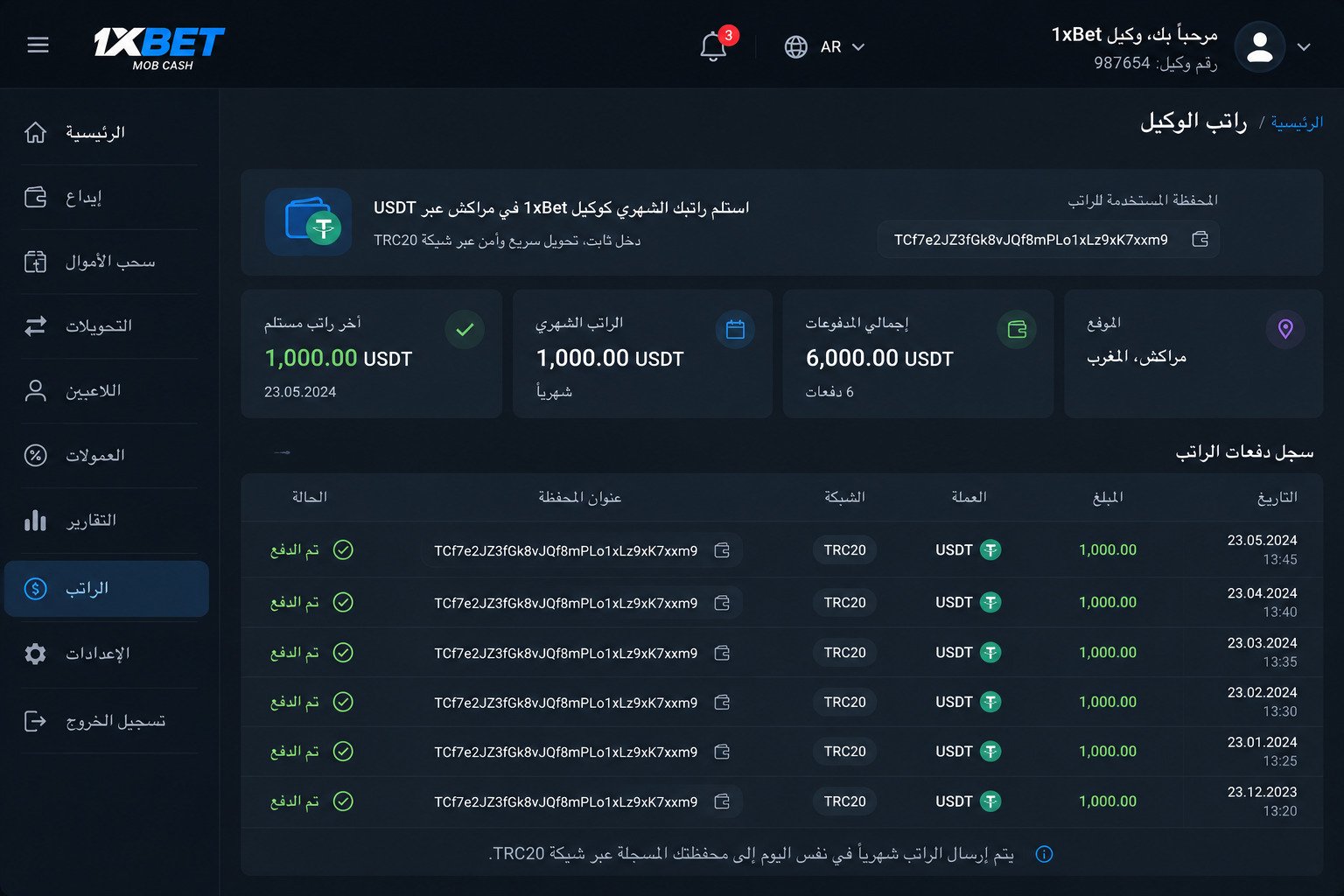This screenshot has width=1344, height=896.
Task: Copy wallet address in 23.05.2024 row
Action: click(x=722, y=550)
